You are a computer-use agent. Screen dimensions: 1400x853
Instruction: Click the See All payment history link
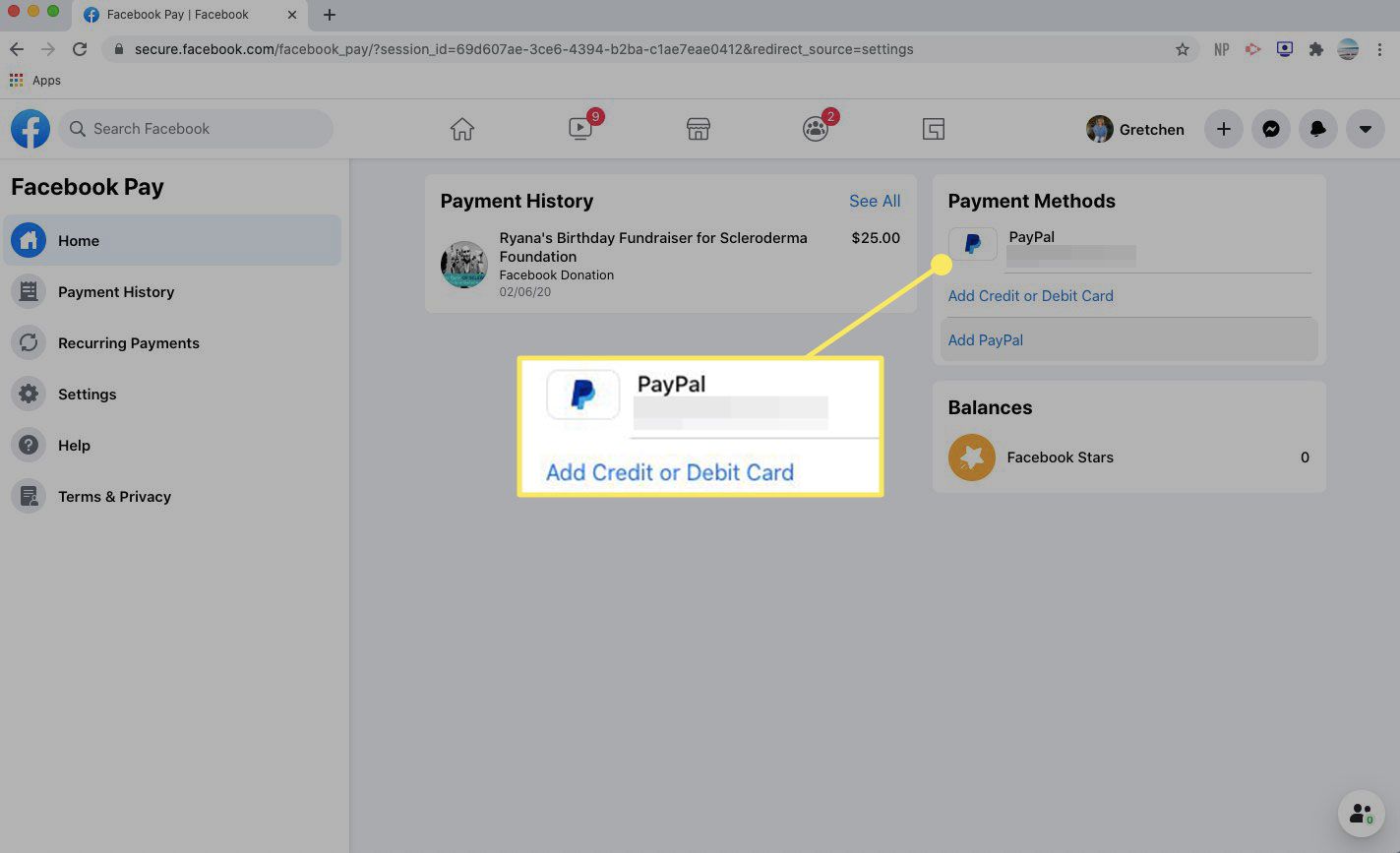(875, 201)
